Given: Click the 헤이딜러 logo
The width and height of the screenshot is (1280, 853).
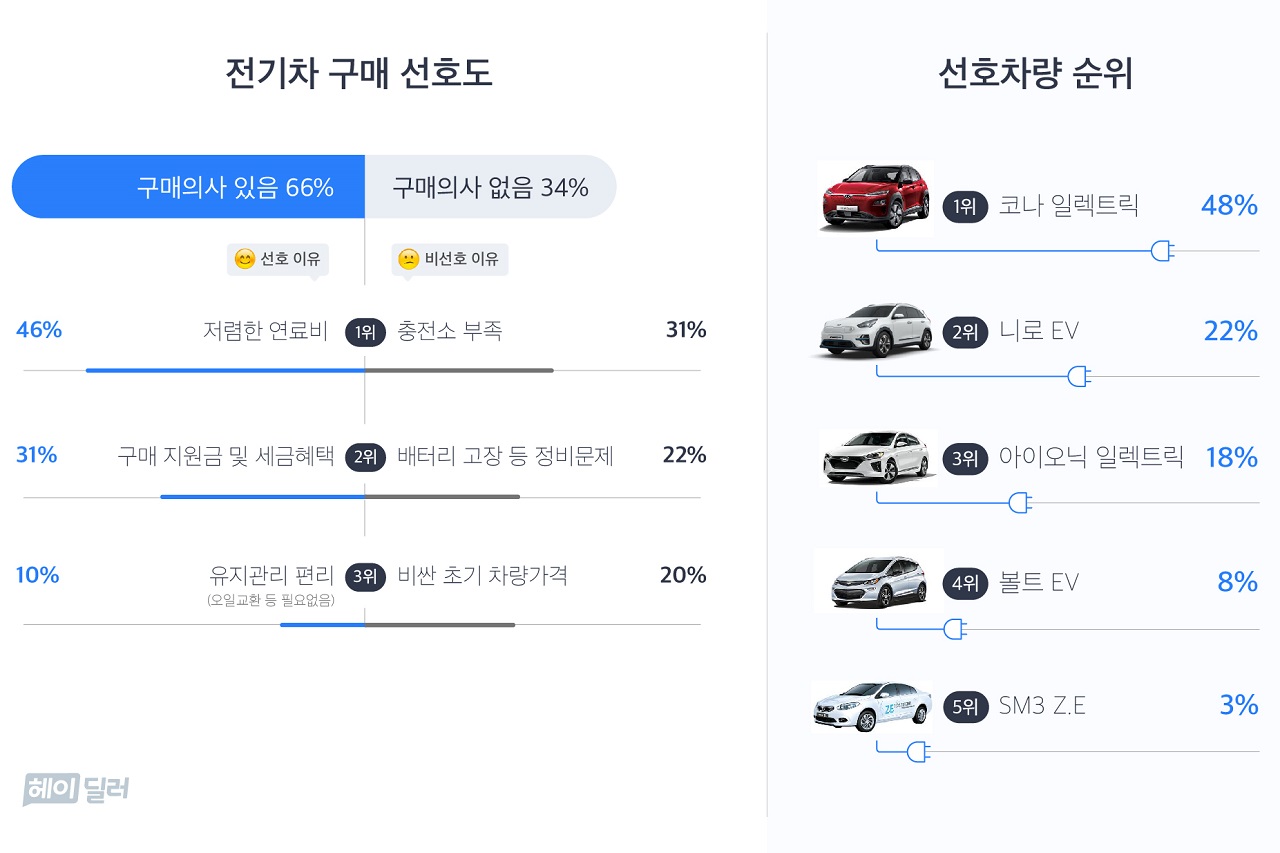Looking at the screenshot, I should click(76, 789).
